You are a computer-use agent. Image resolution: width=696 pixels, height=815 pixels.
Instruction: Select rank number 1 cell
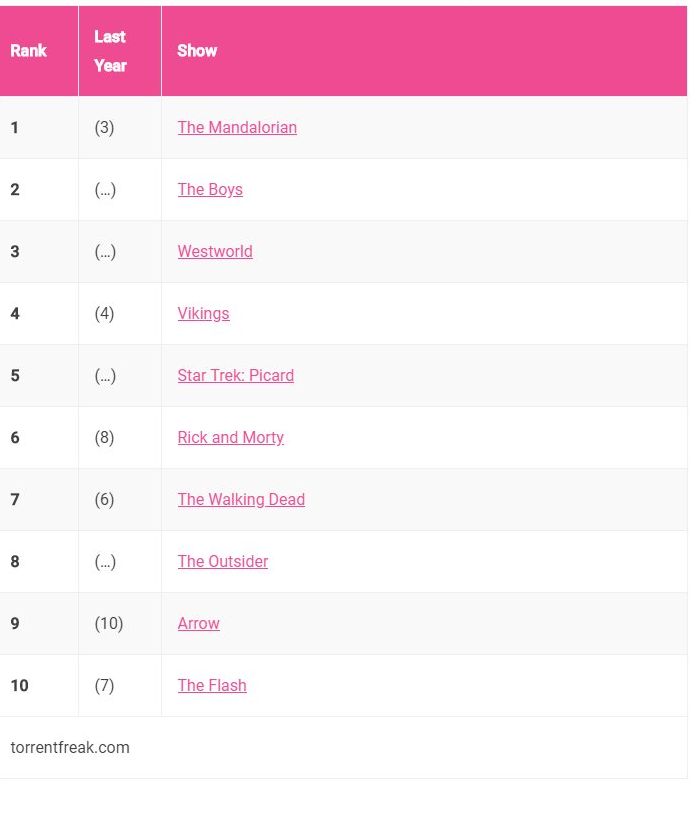(15, 127)
